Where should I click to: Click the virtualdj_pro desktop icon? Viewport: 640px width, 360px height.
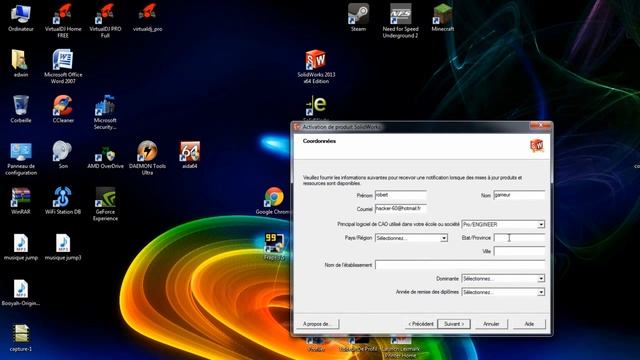point(147,18)
